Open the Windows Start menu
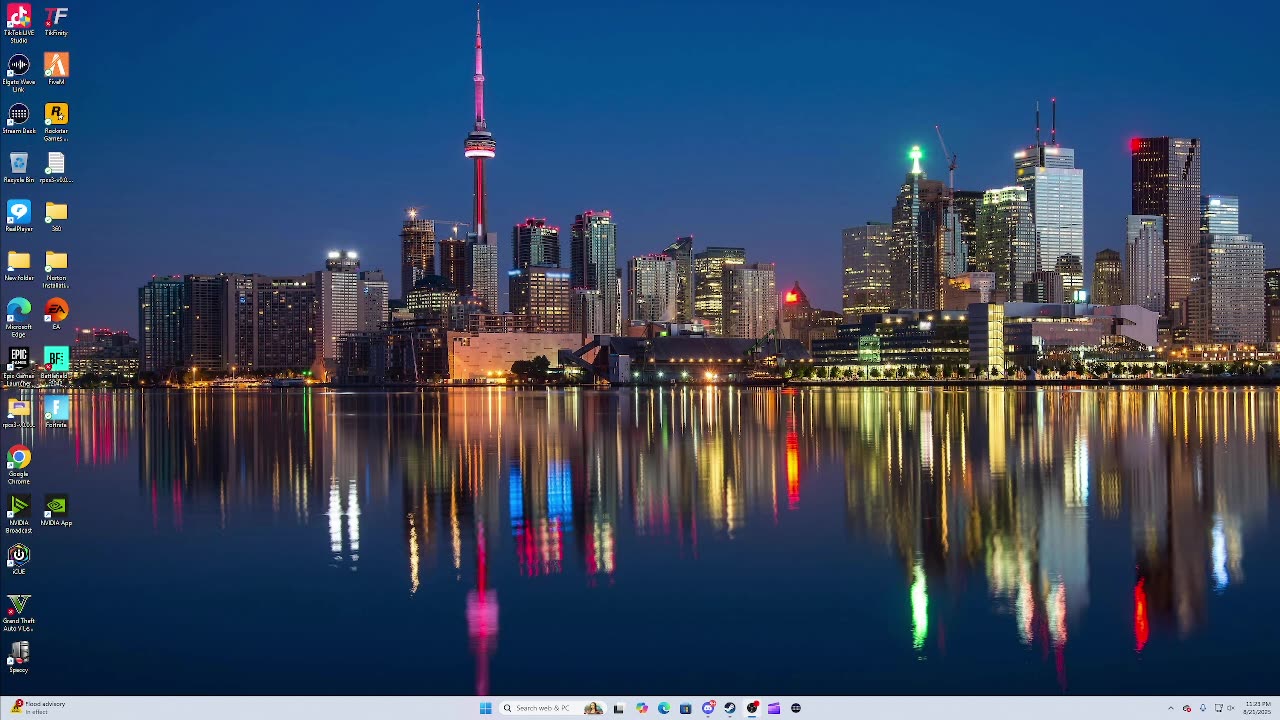 tap(486, 708)
